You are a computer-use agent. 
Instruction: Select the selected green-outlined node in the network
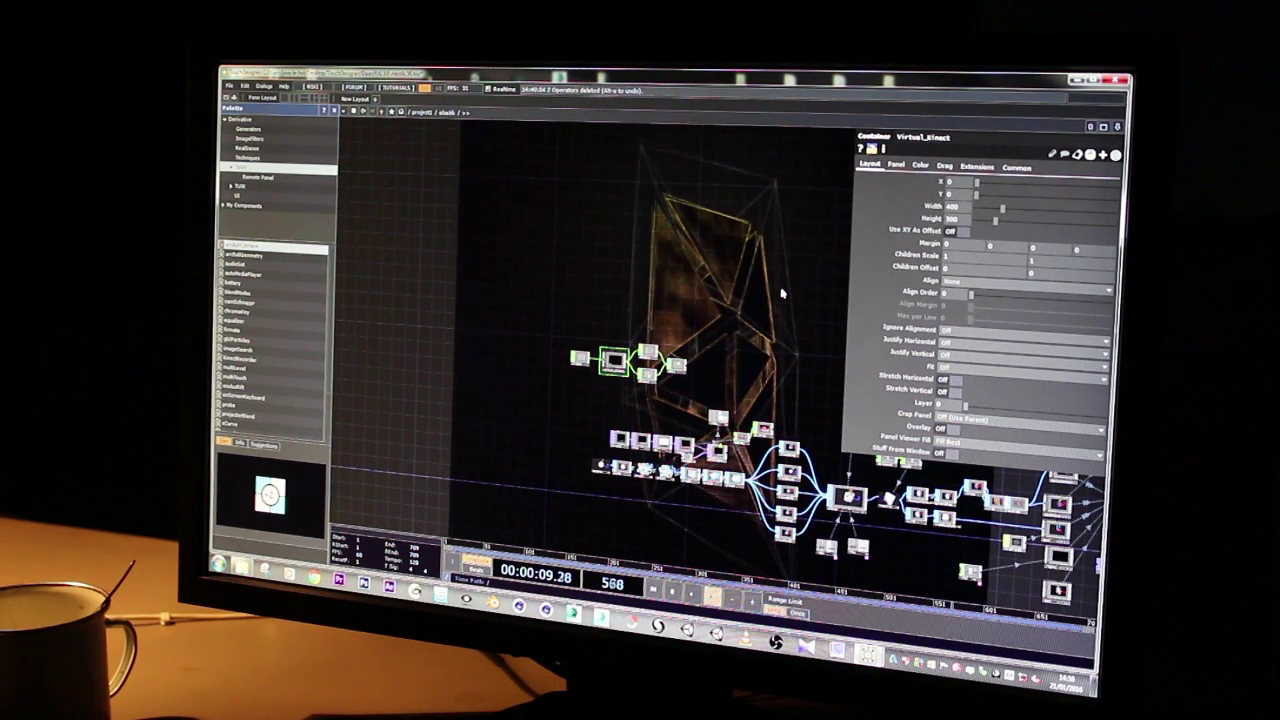614,361
